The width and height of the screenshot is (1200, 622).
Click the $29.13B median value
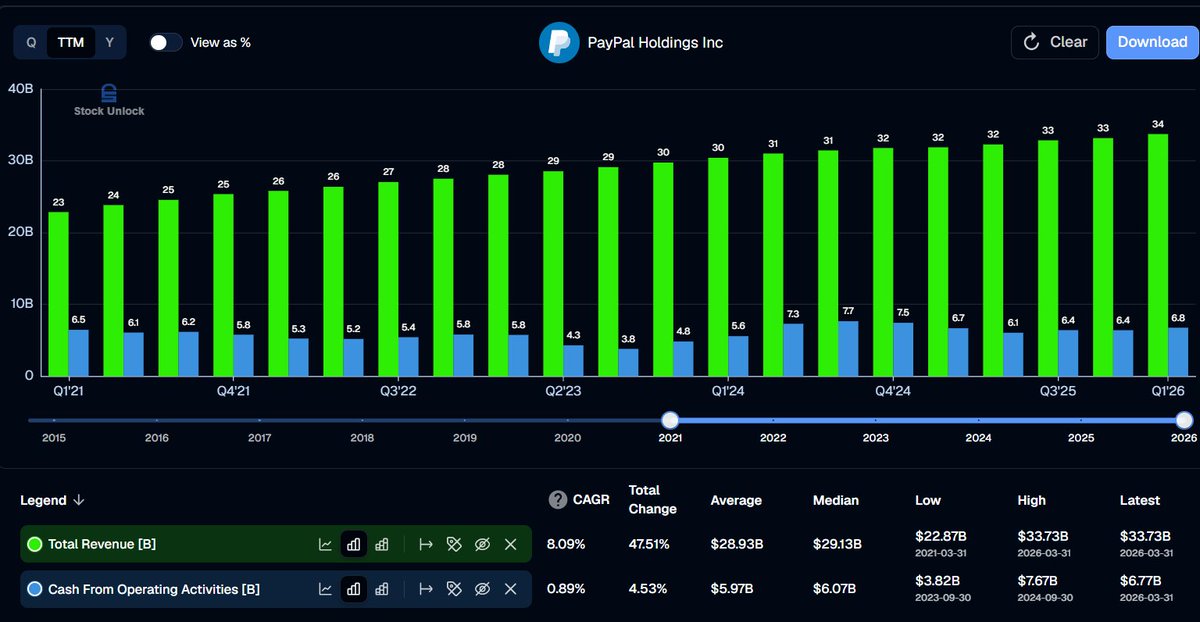(x=839, y=544)
